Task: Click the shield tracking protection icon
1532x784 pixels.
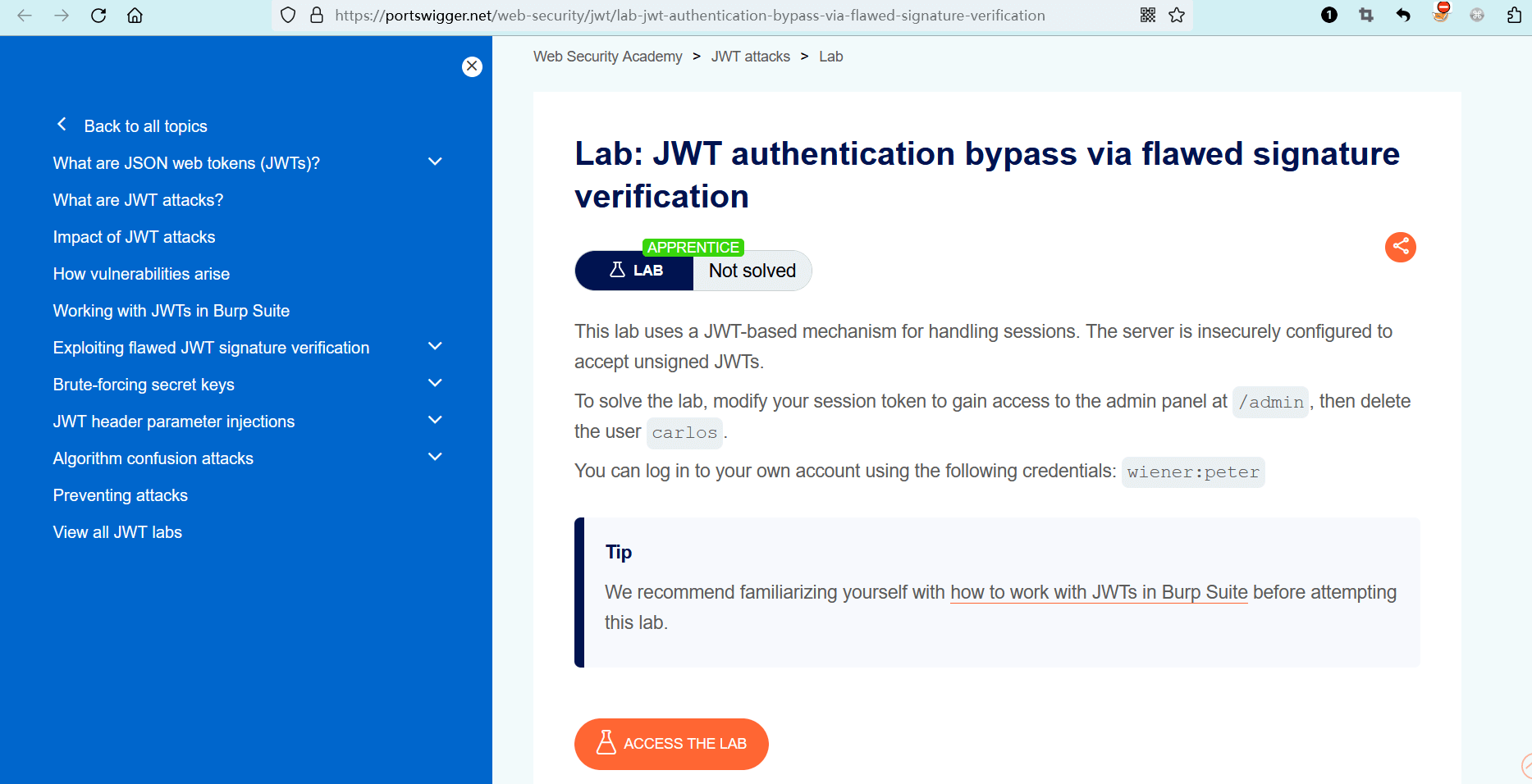Action: (288, 15)
